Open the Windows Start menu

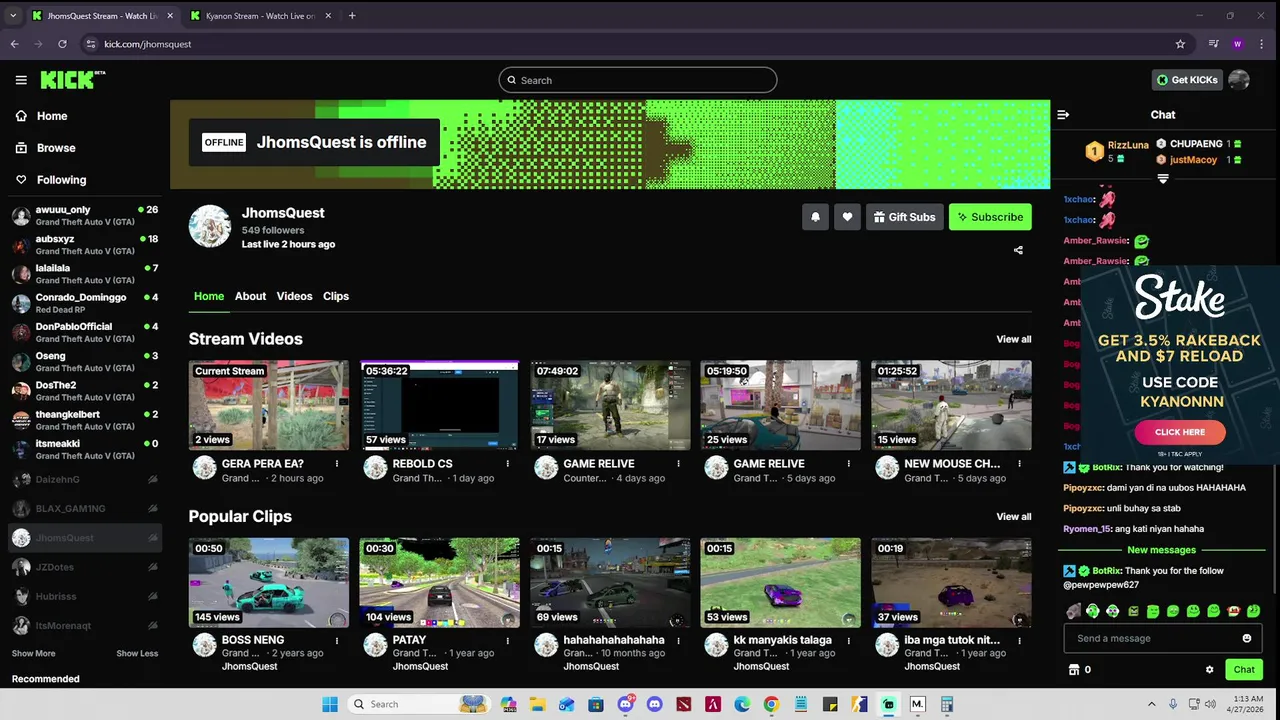pos(330,704)
